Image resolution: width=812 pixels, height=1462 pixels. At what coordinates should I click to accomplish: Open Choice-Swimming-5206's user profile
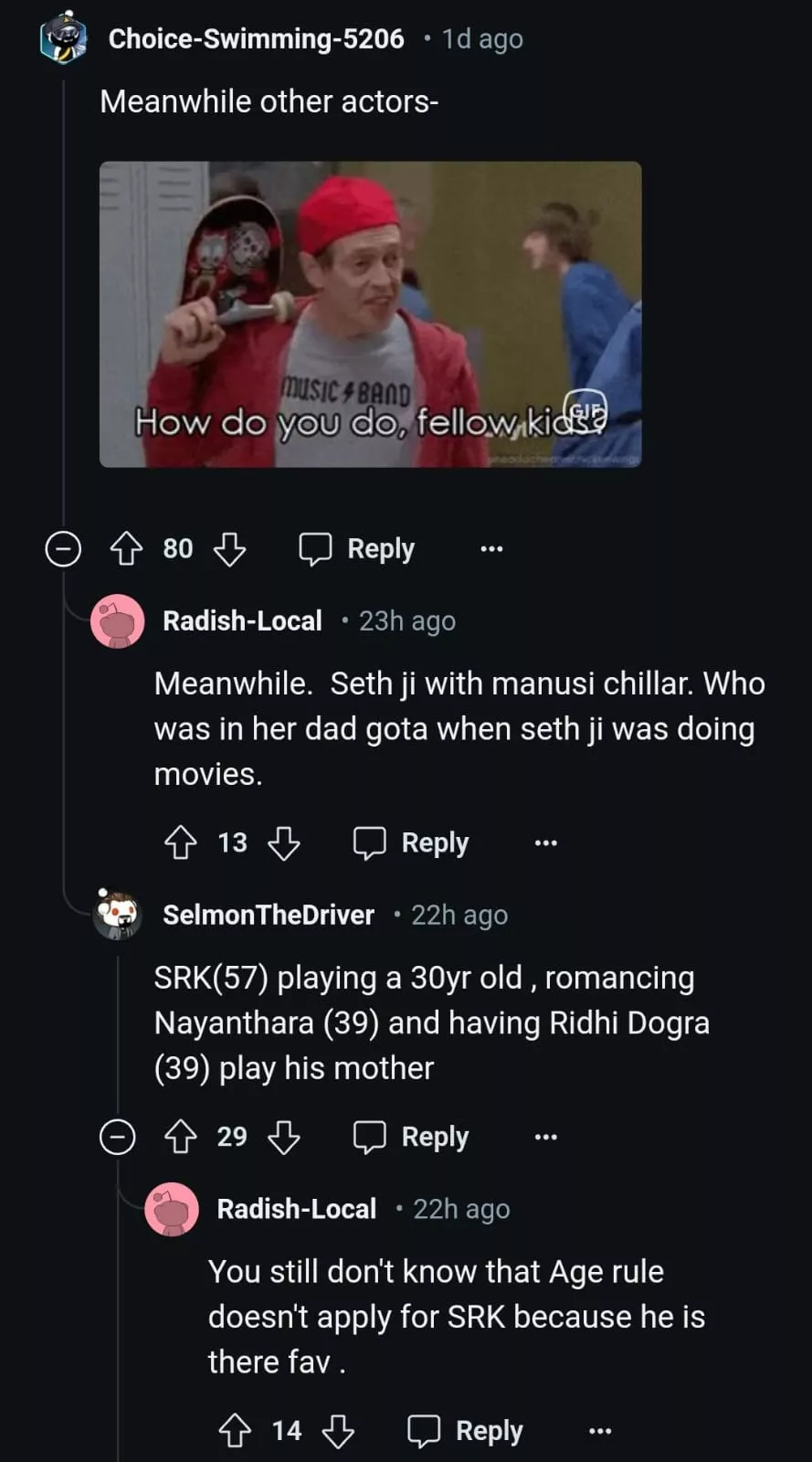[256, 39]
